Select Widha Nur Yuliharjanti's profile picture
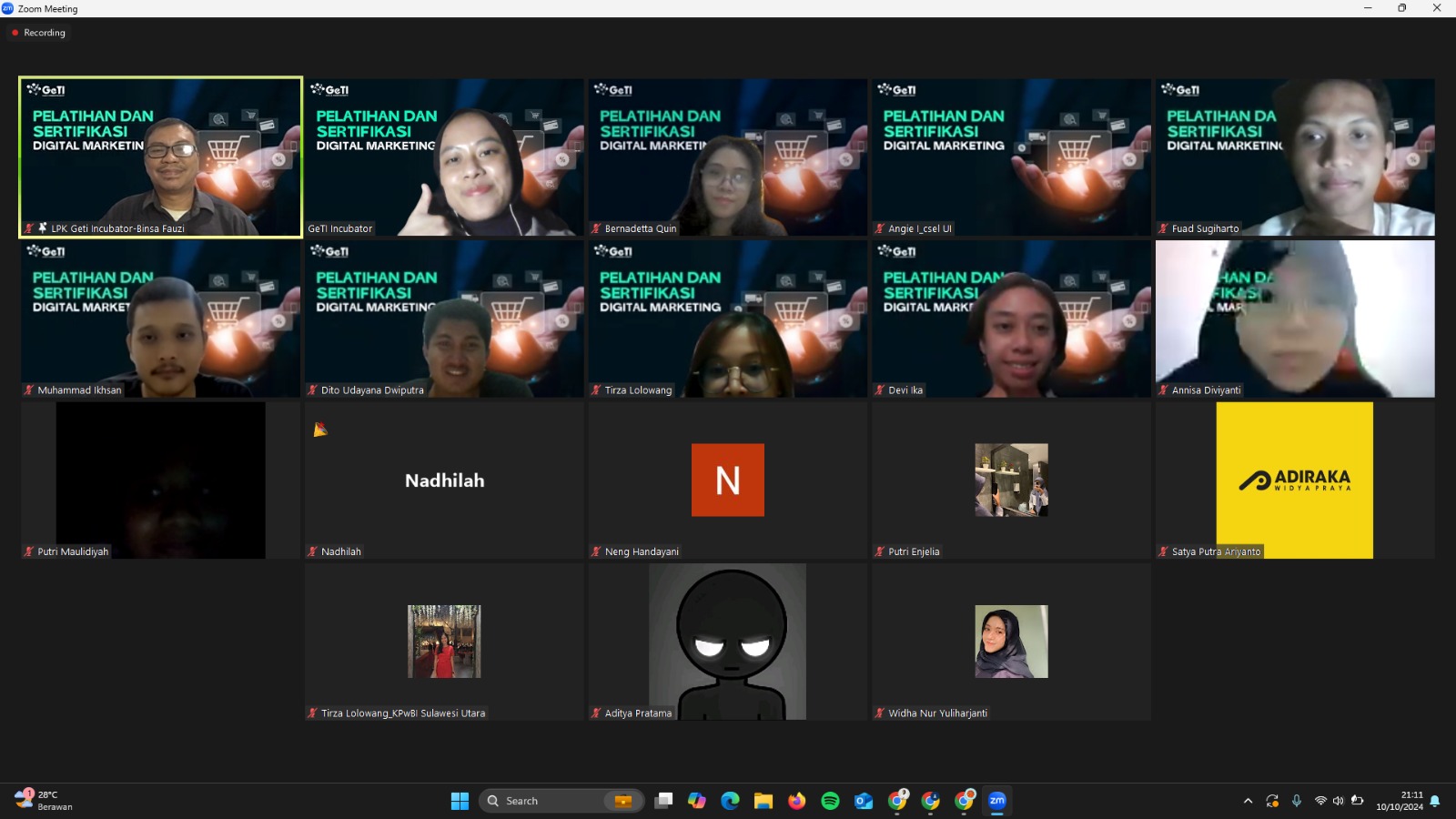 (x=1011, y=642)
